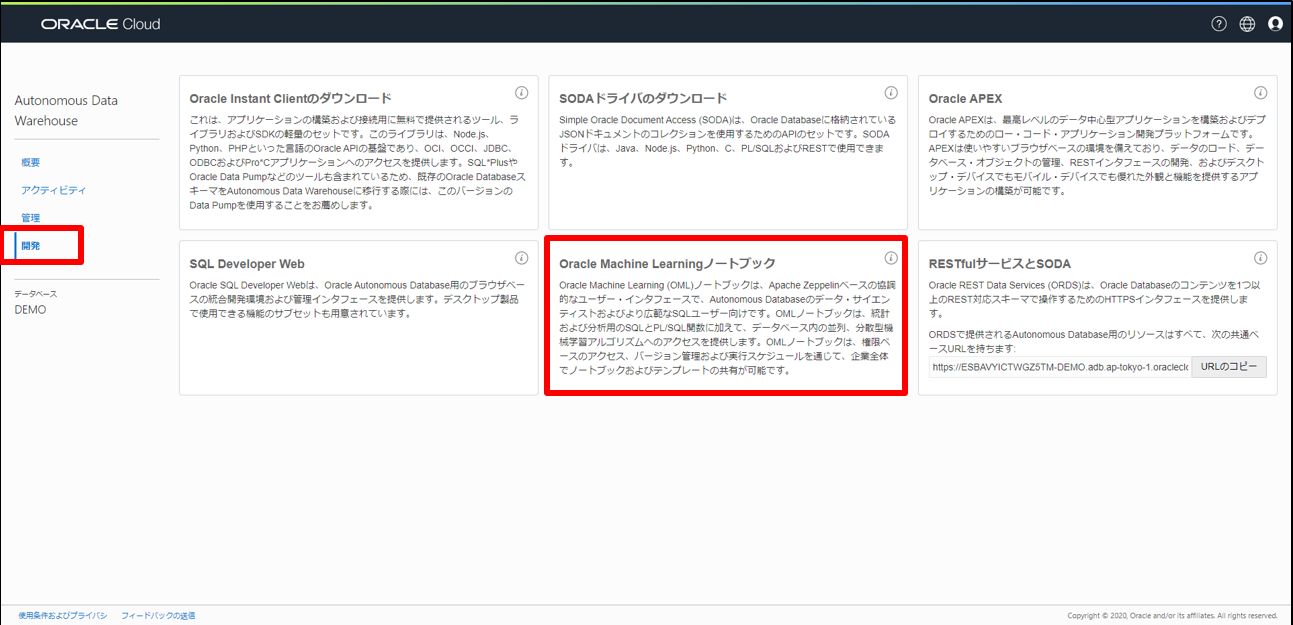
Task: Open 管理 in the sidebar
Action: tap(31, 218)
